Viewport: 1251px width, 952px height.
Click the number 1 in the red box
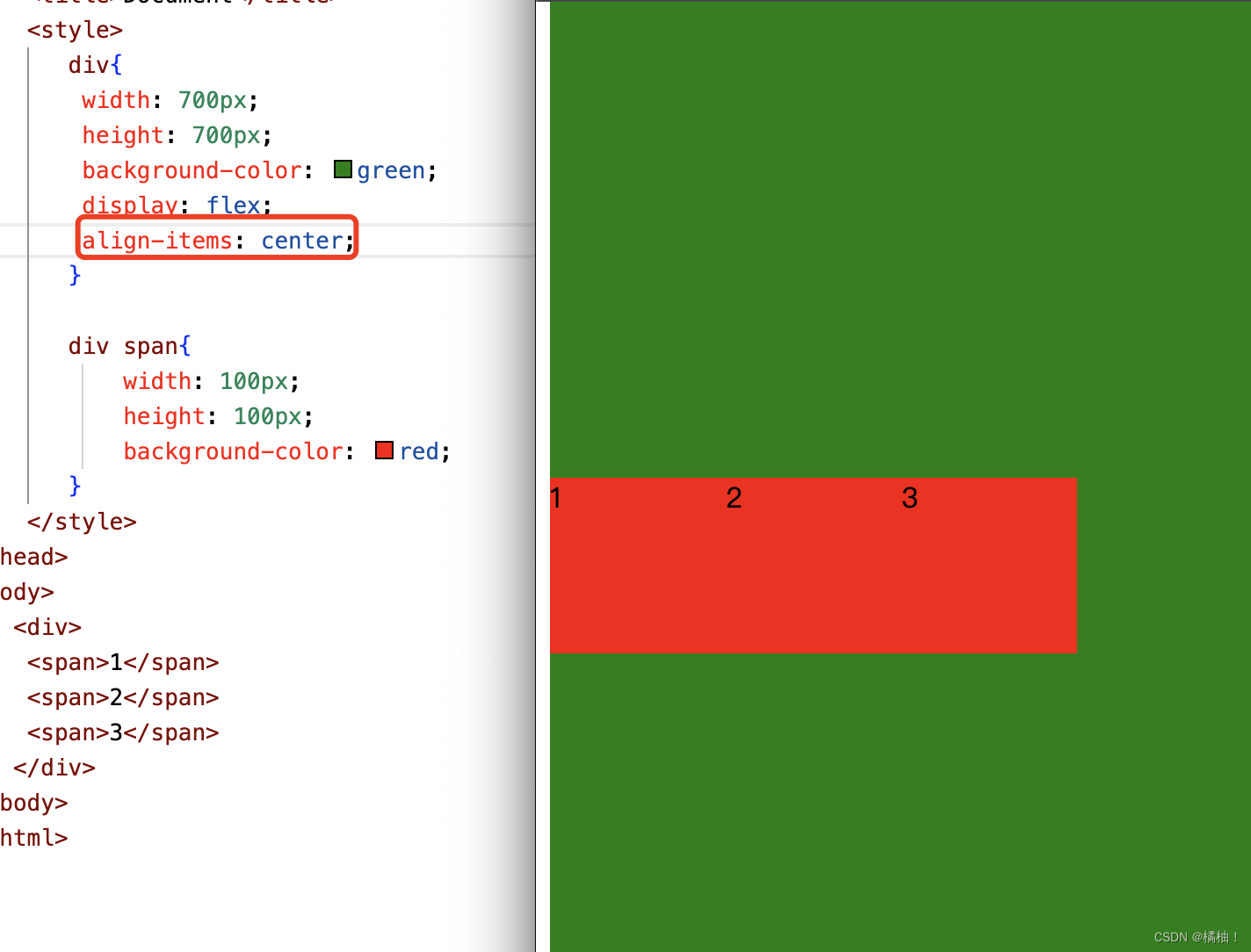[555, 498]
